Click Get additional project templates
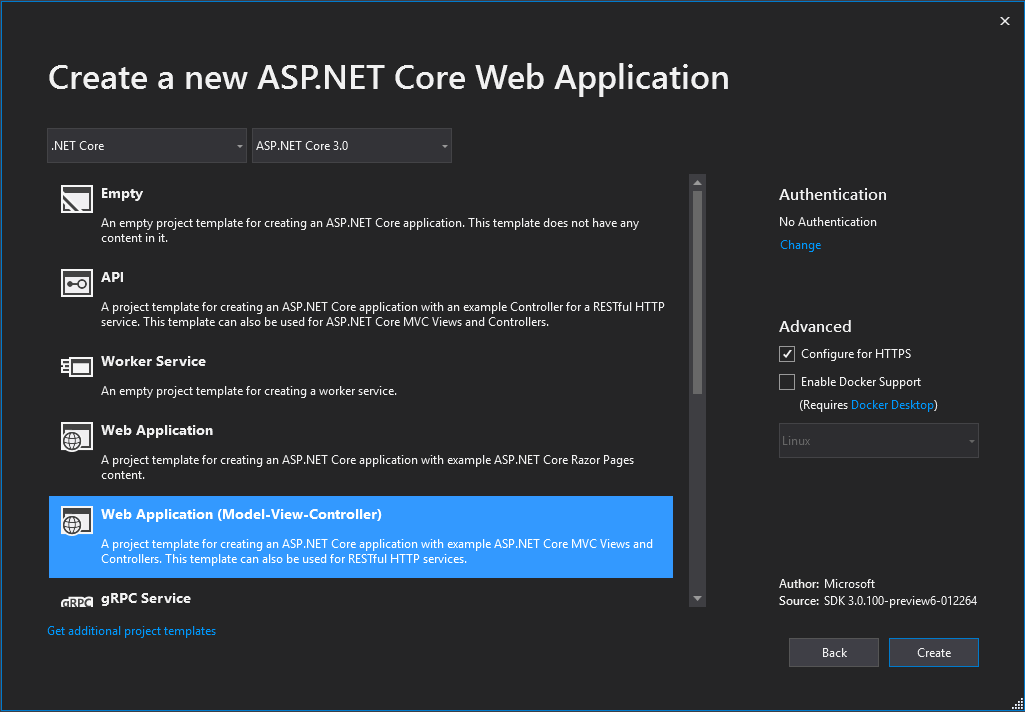Viewport: 1025px width, 712px height. tap(131, 630)
